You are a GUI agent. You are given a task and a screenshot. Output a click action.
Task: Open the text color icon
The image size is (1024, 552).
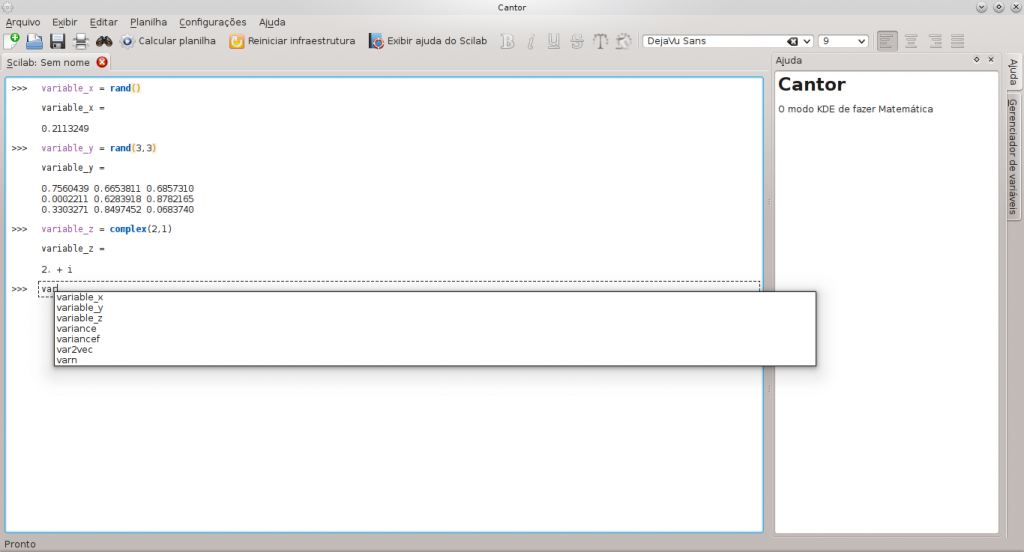[624, 41]
